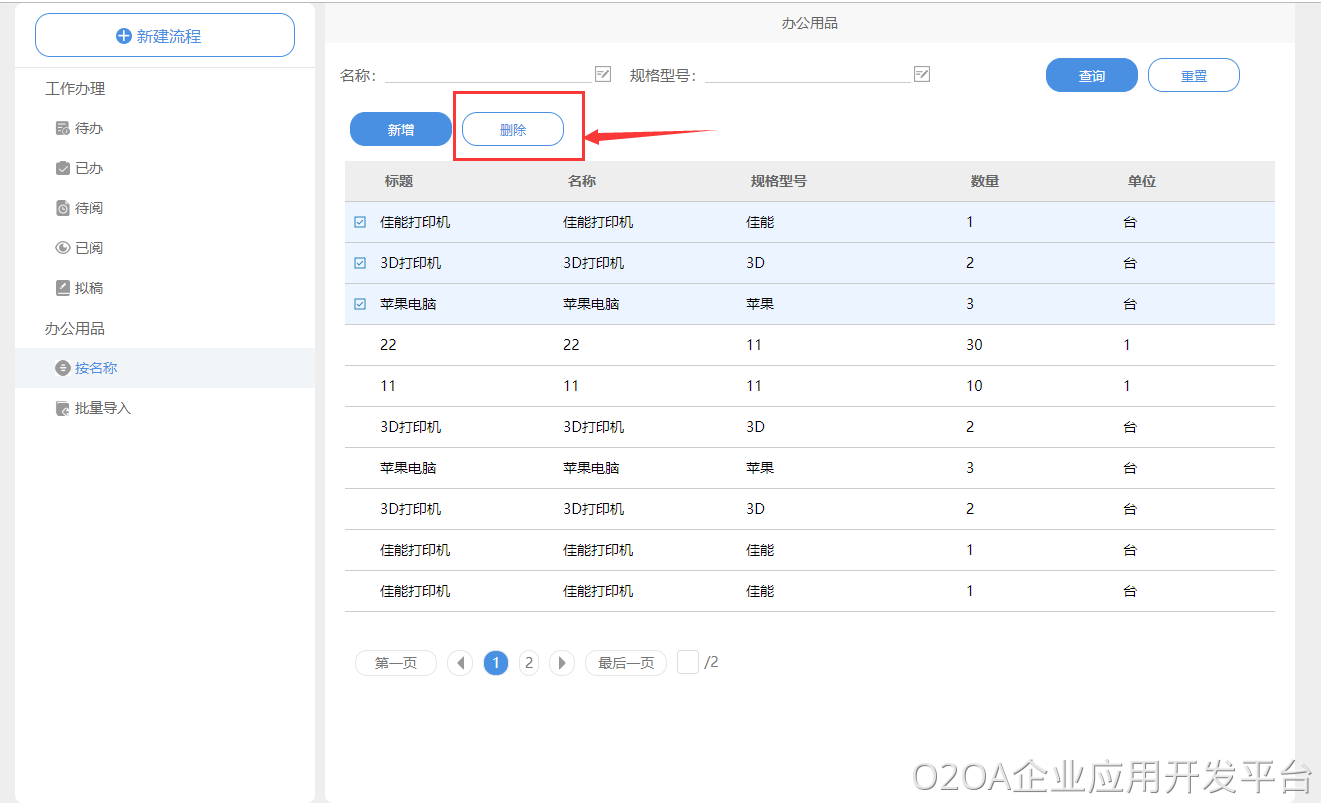1321x803 pixels.
Task: Click the page number jump box
Action: 688,662
